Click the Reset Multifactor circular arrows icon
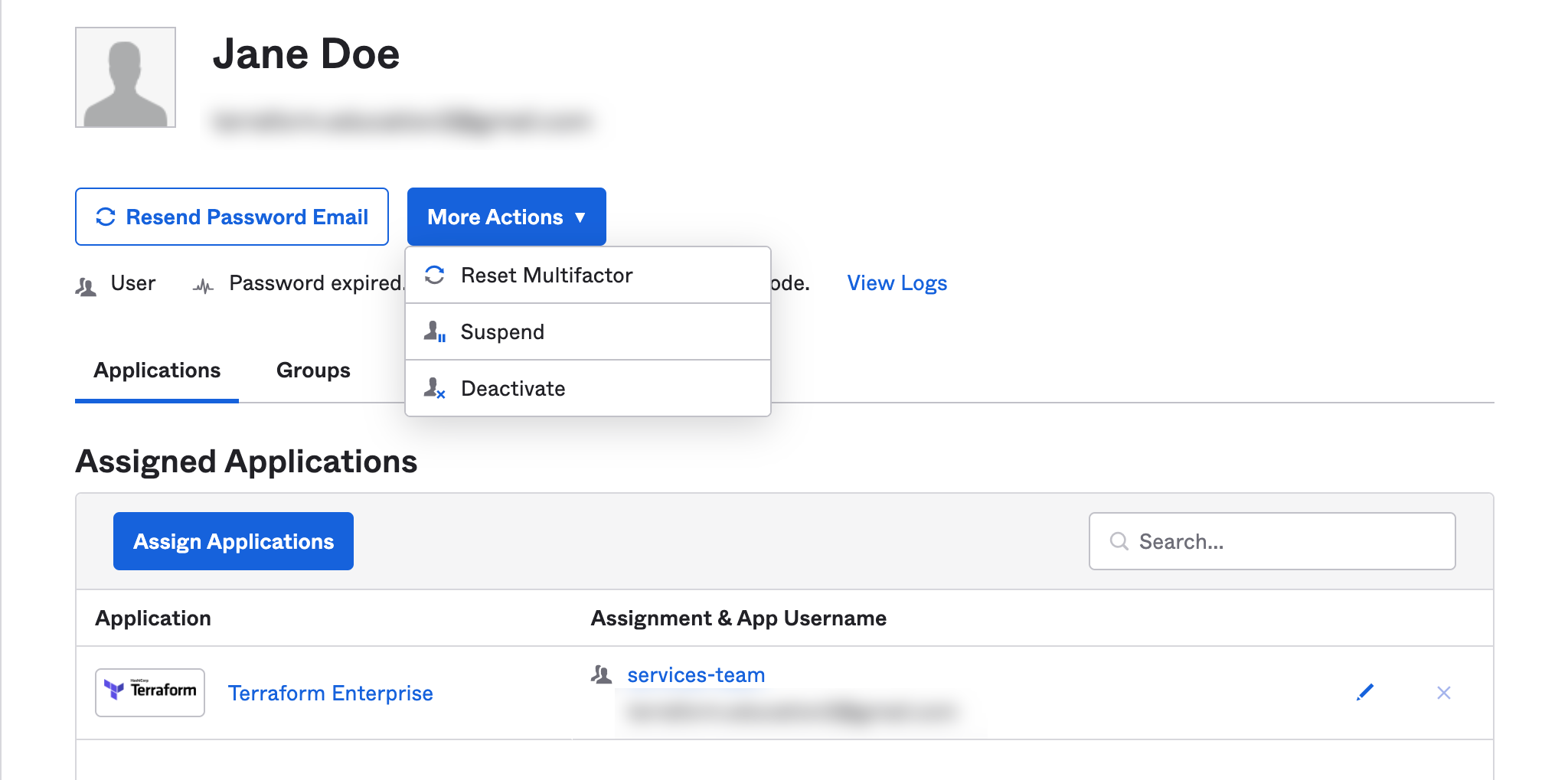This screenshot has width=1568, height=780. tap(435, 275)
